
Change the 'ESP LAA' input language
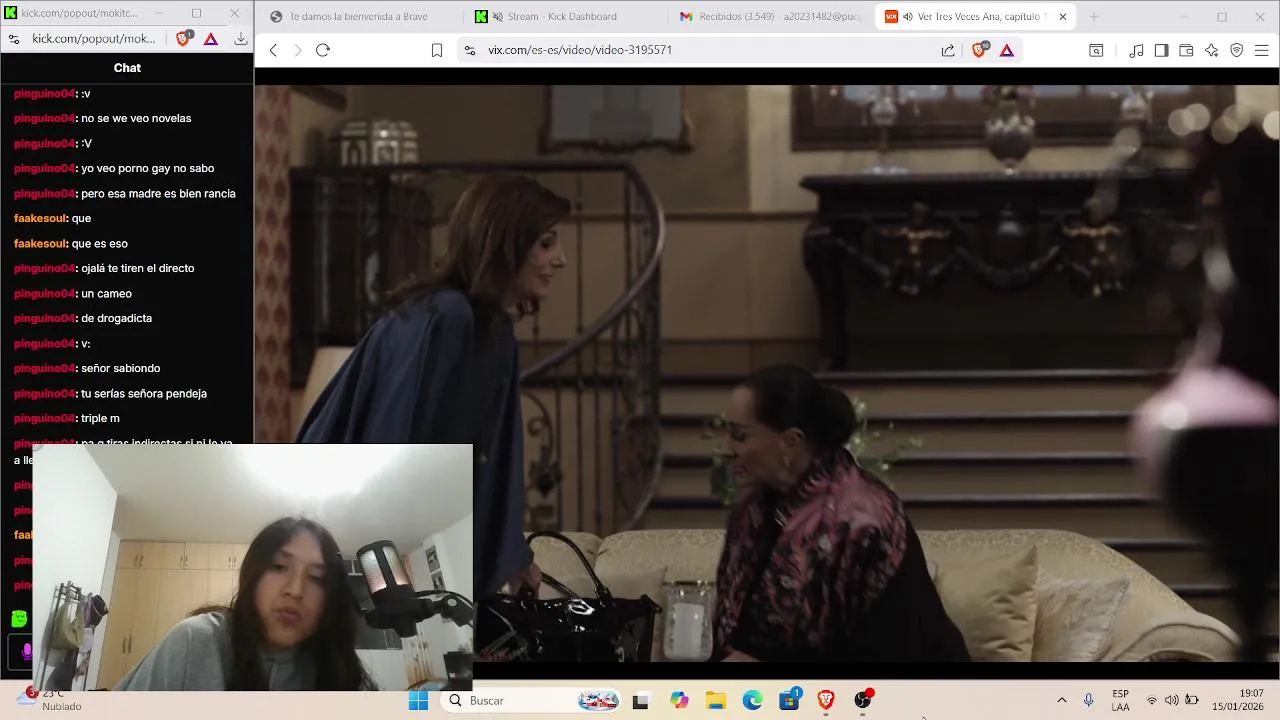1120,700
